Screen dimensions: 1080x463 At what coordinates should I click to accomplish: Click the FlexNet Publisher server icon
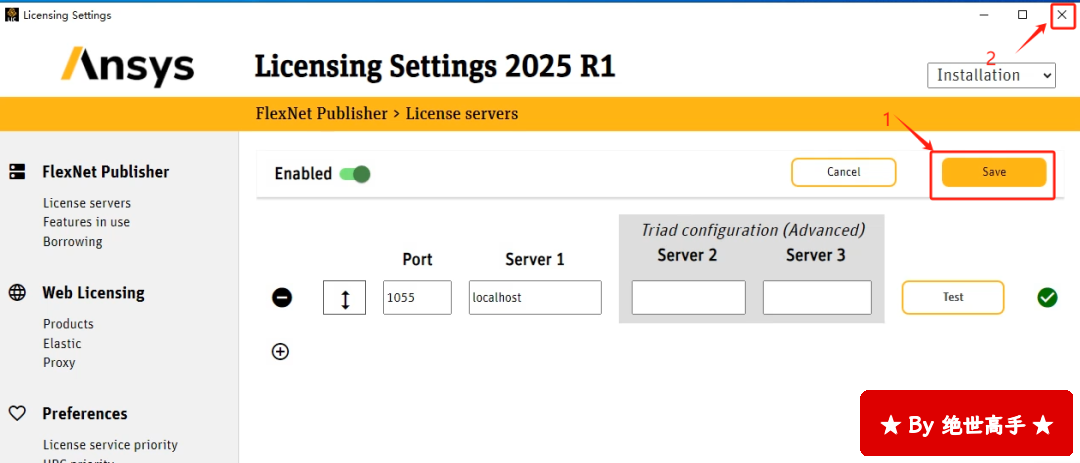tap(17, 172)
